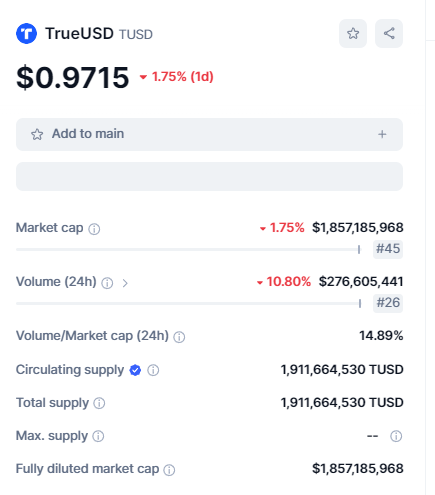The height and width of the screenshot is (495, 435).
Task: Add TrueUSD to main watchlist
Action: tap(209, 134)
